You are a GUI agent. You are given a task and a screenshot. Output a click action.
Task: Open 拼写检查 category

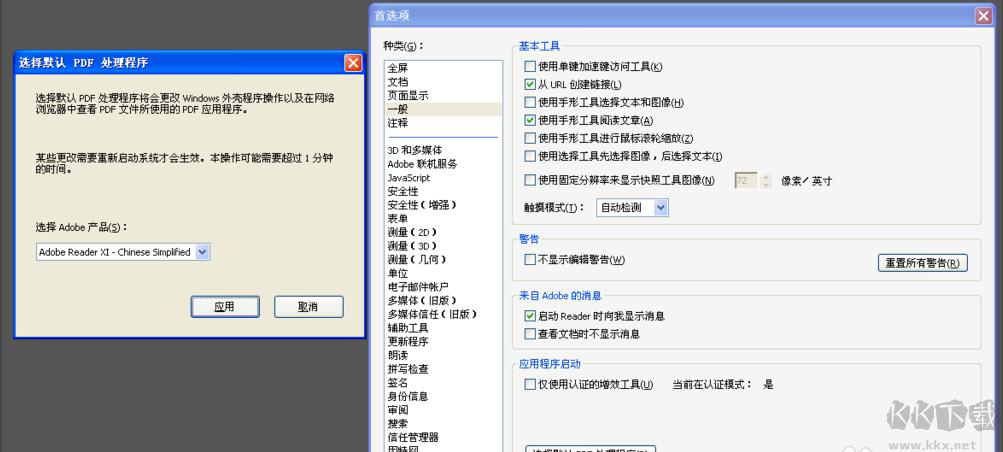[408, 369]
